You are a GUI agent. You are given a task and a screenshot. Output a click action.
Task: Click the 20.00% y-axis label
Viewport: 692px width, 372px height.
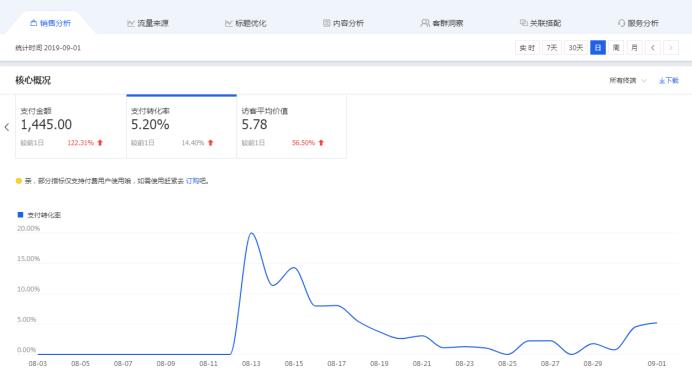tap(28, 228)
